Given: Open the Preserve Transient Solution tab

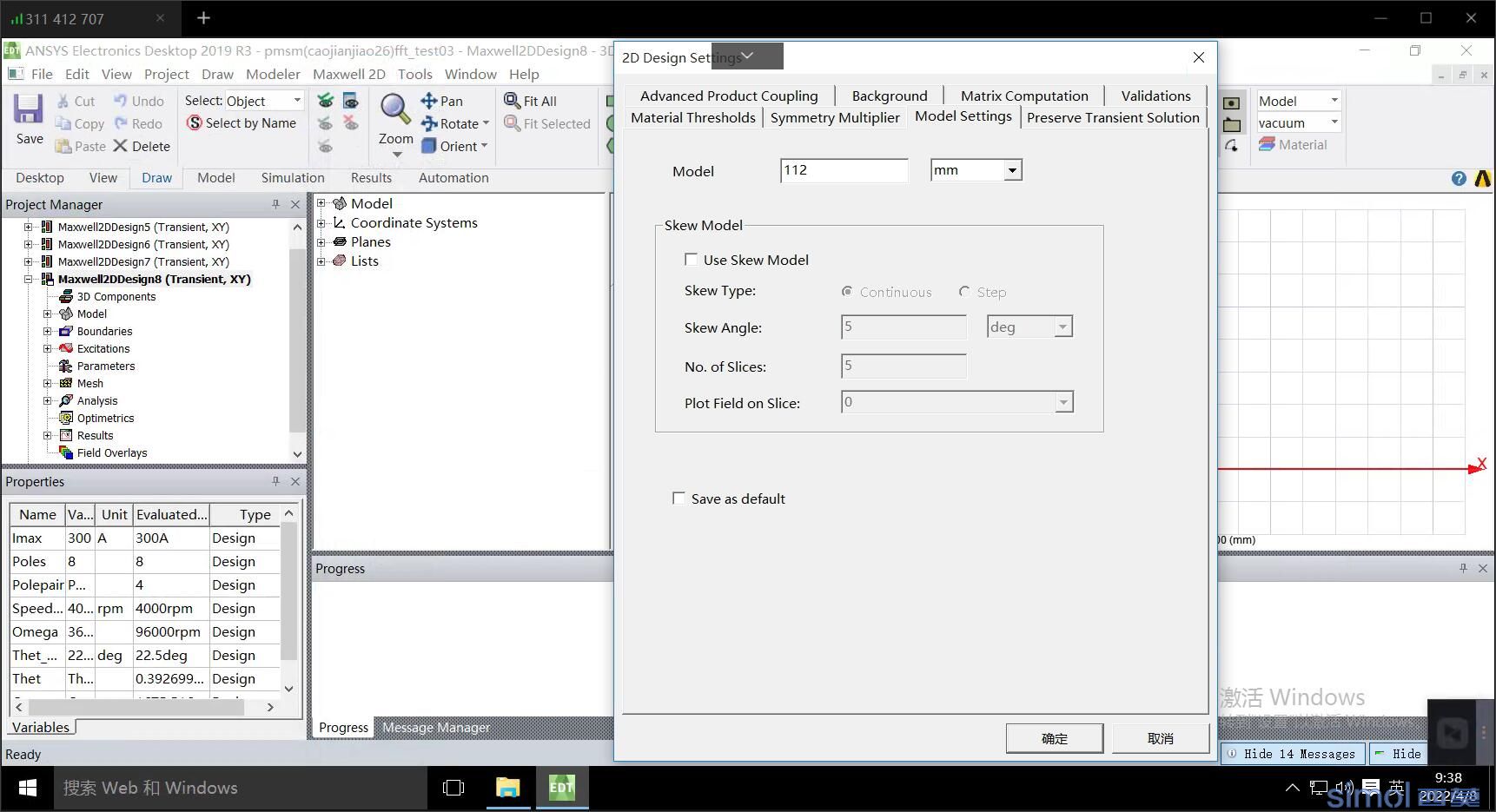Looking at the screenshot, I should coord(1113,117).
